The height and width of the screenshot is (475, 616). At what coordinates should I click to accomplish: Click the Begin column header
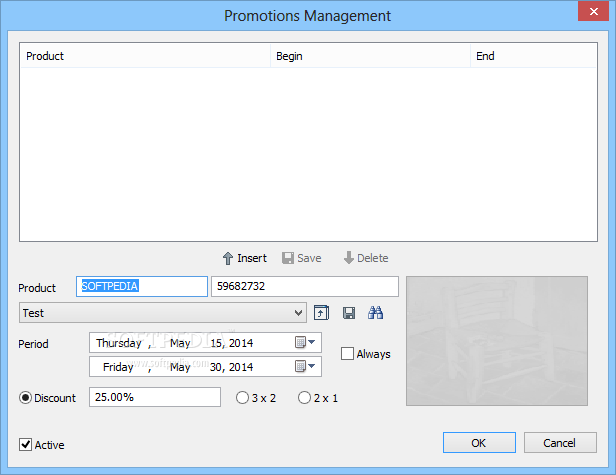[369, 56]
